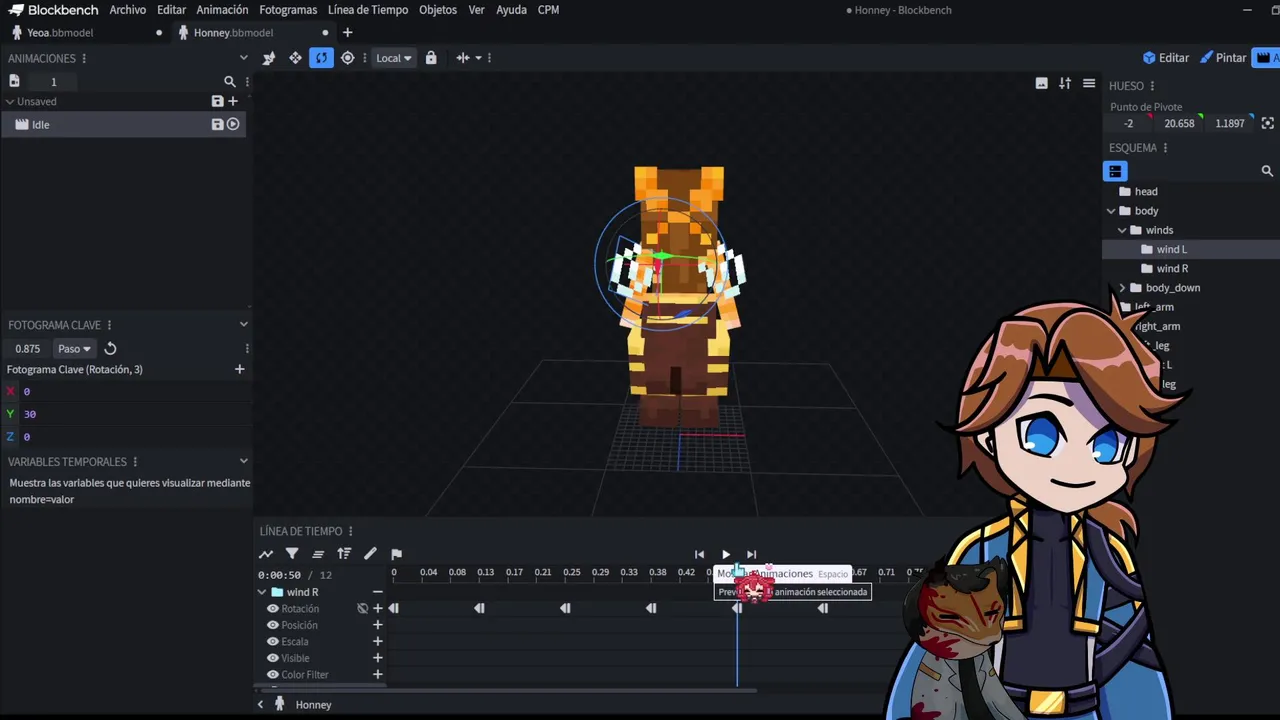Toggle visibility of Color Filter channel

coord(272,674)
